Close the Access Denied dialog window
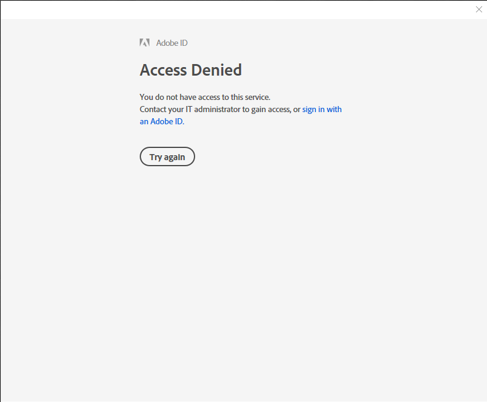487x402 pixels. [479, 9]
